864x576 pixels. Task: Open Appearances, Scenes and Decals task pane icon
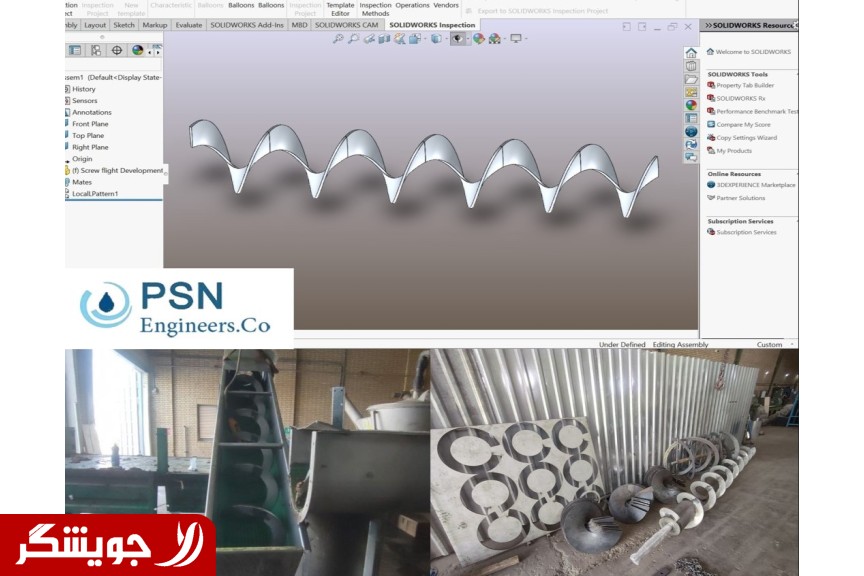[x=691, y=105]
